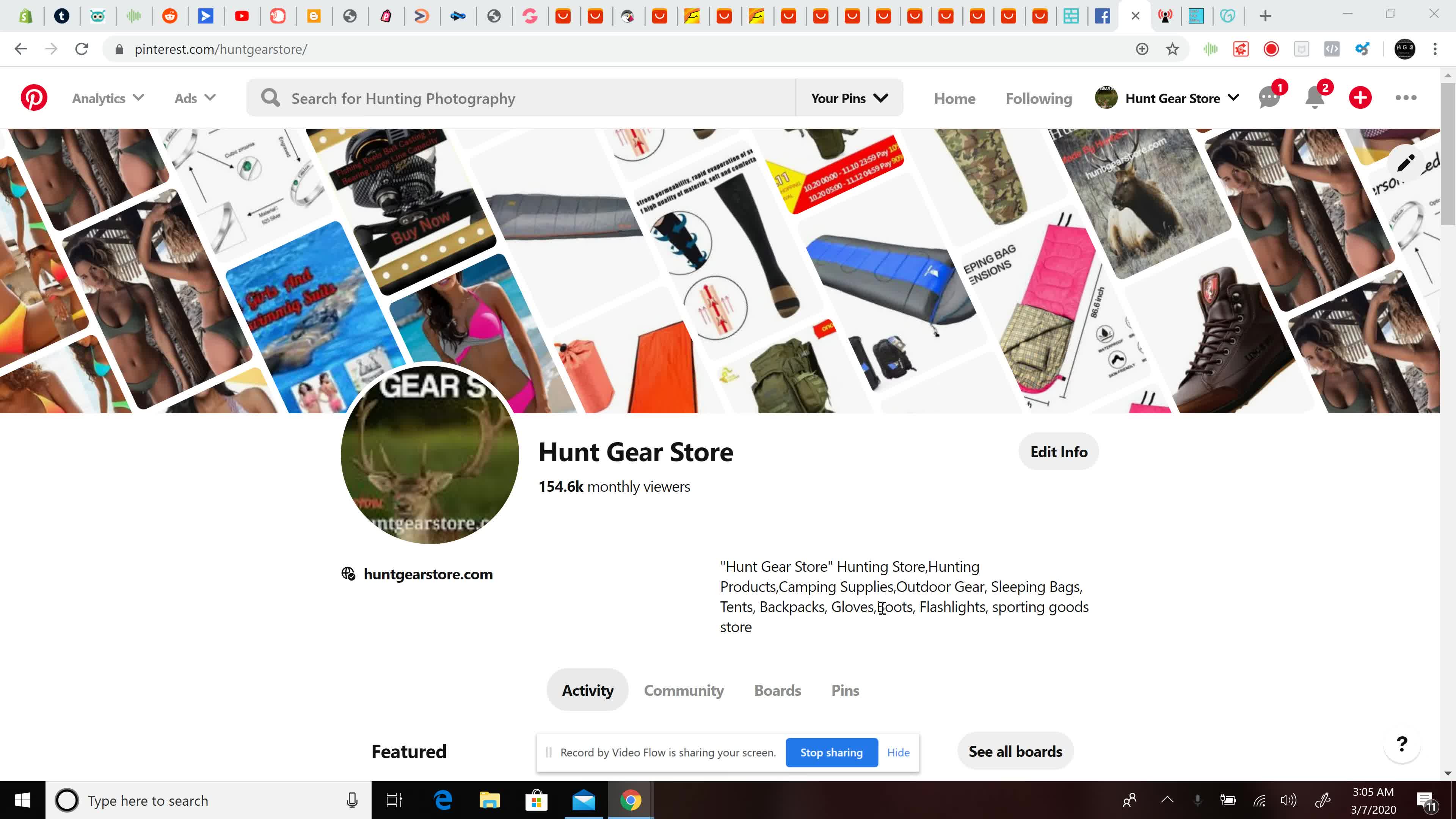Open the huntgearstore.com website link
The image size is (1456, 819).
(428, 574)
